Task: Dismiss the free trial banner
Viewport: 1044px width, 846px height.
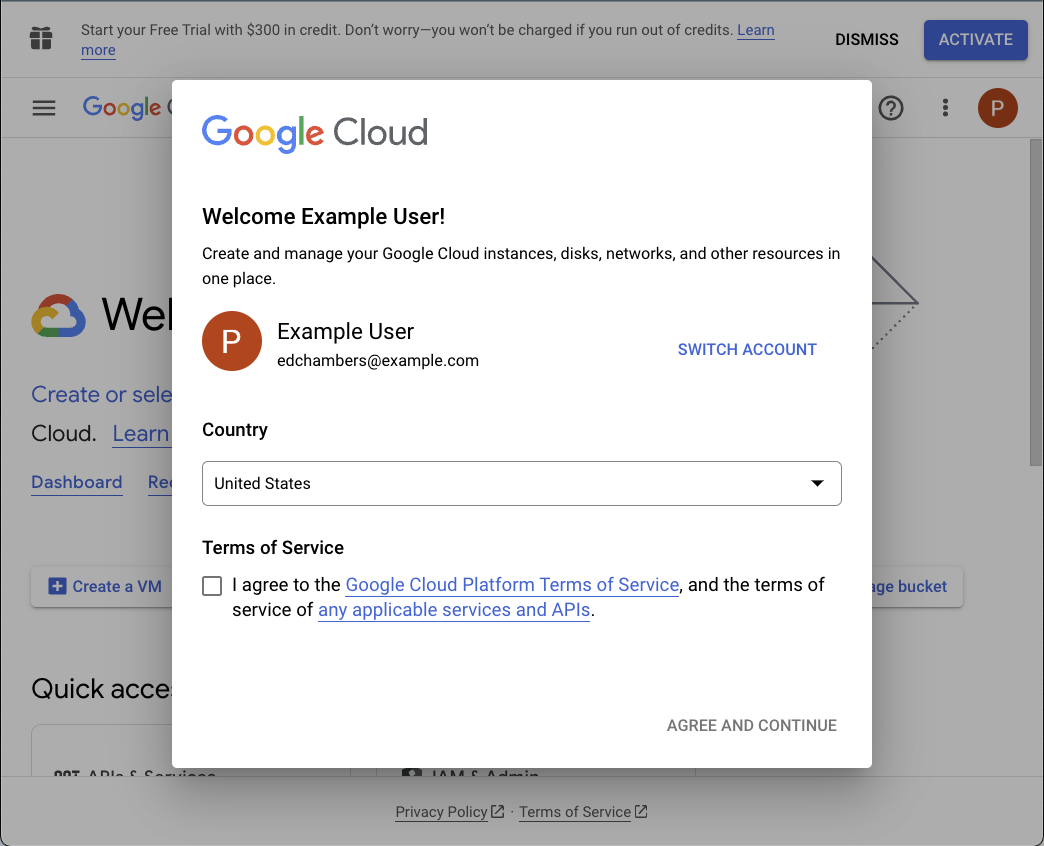Action: pyautogui.click(x=866, y=40)
